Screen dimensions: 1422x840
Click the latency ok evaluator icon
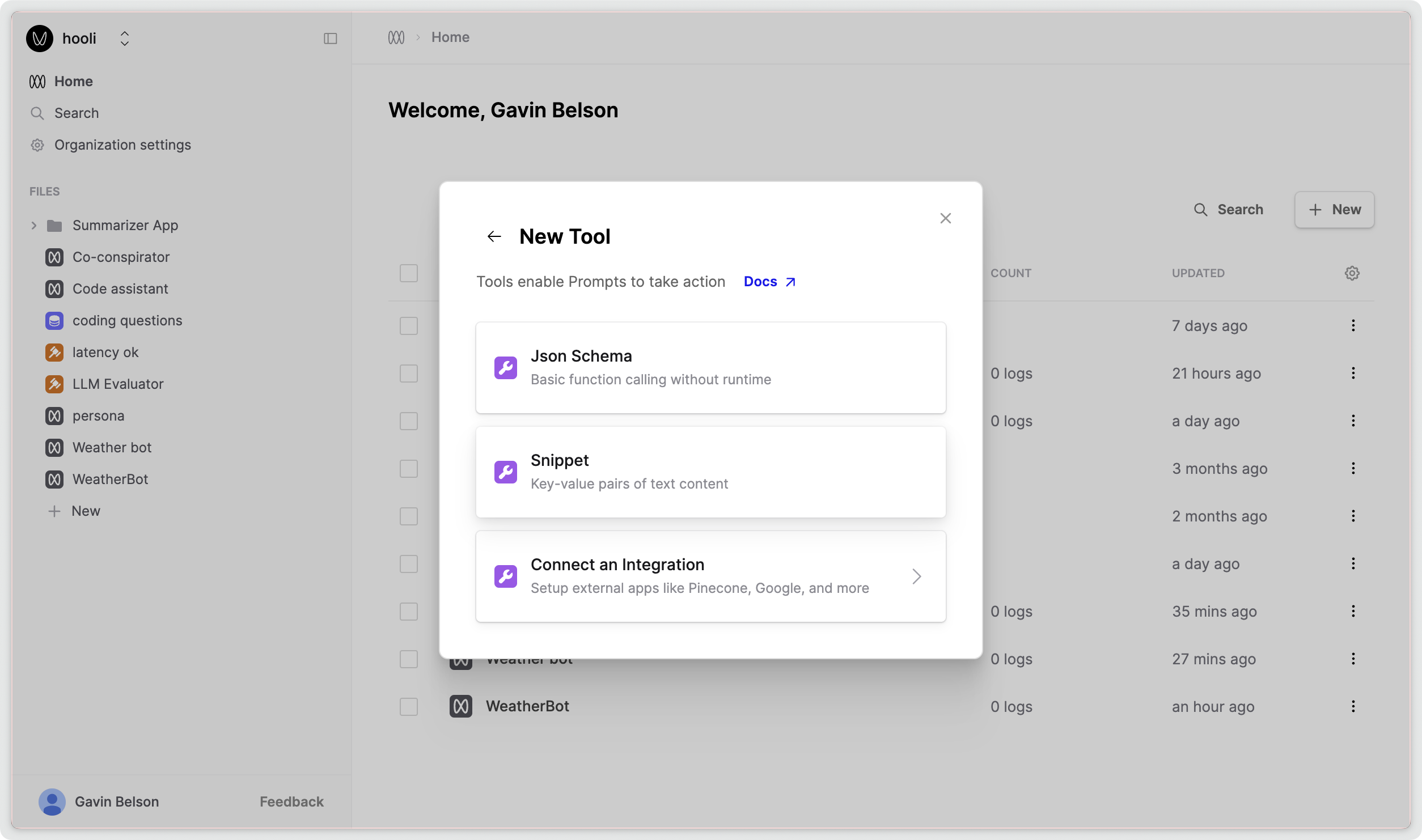54,352
